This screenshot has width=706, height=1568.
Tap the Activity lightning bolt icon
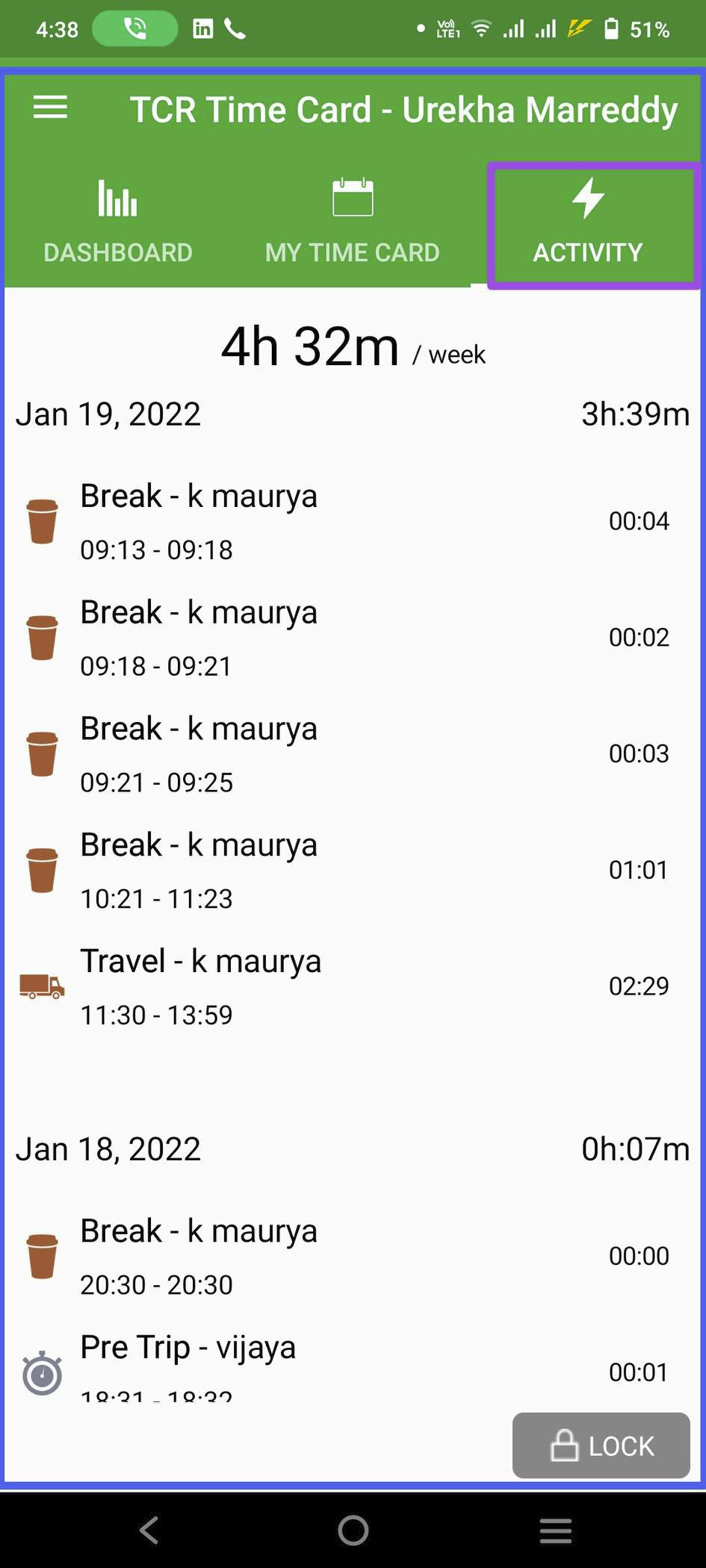588,198
